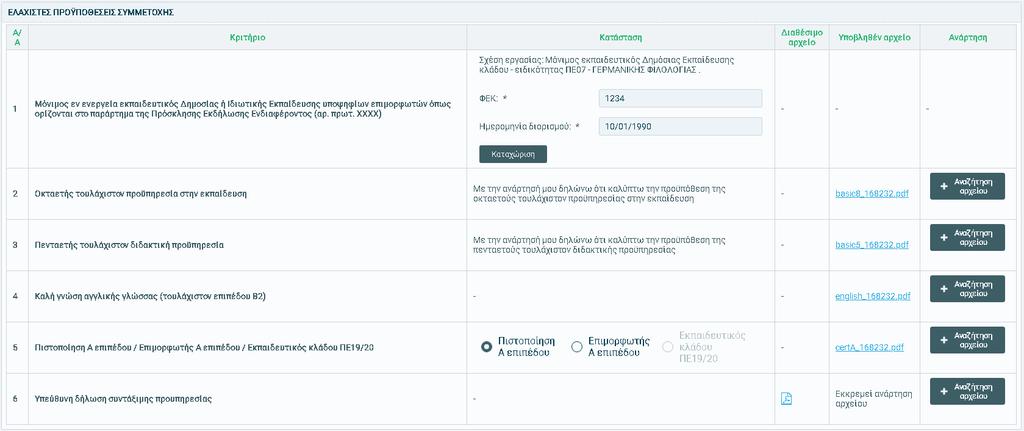Click the ΕΛΑΧΙΣΤΕΣ ΠΡΟΫΠΟΘΕΣΕΙΣ ΣΥΜΜΕΤΟΧΗΣ section title
1024x431 pixels.
(91, 12)
